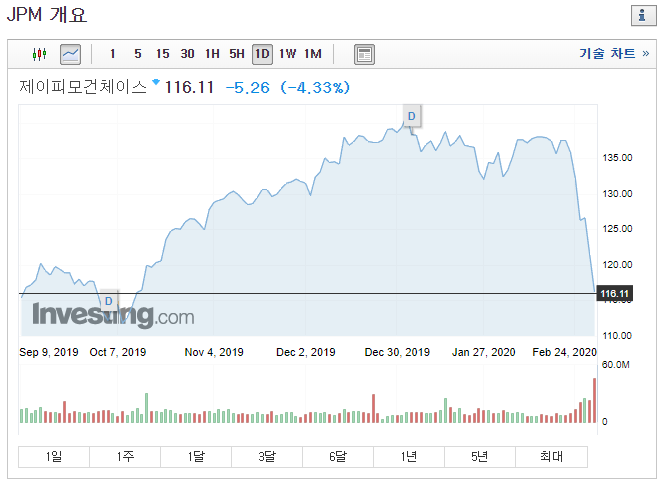Select the 1D interval button
Screen dimensions: 665x487
(x=262, y=54)
